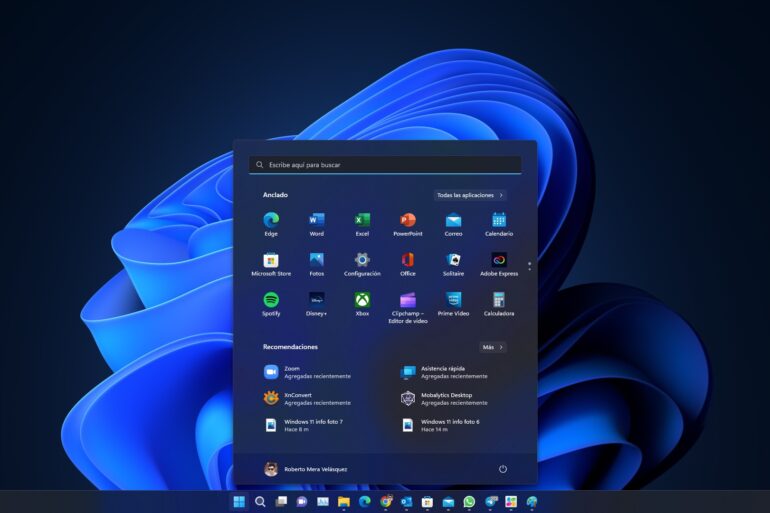Open the Correo mail app
770x513 pixels.
(x=453, y=224)
